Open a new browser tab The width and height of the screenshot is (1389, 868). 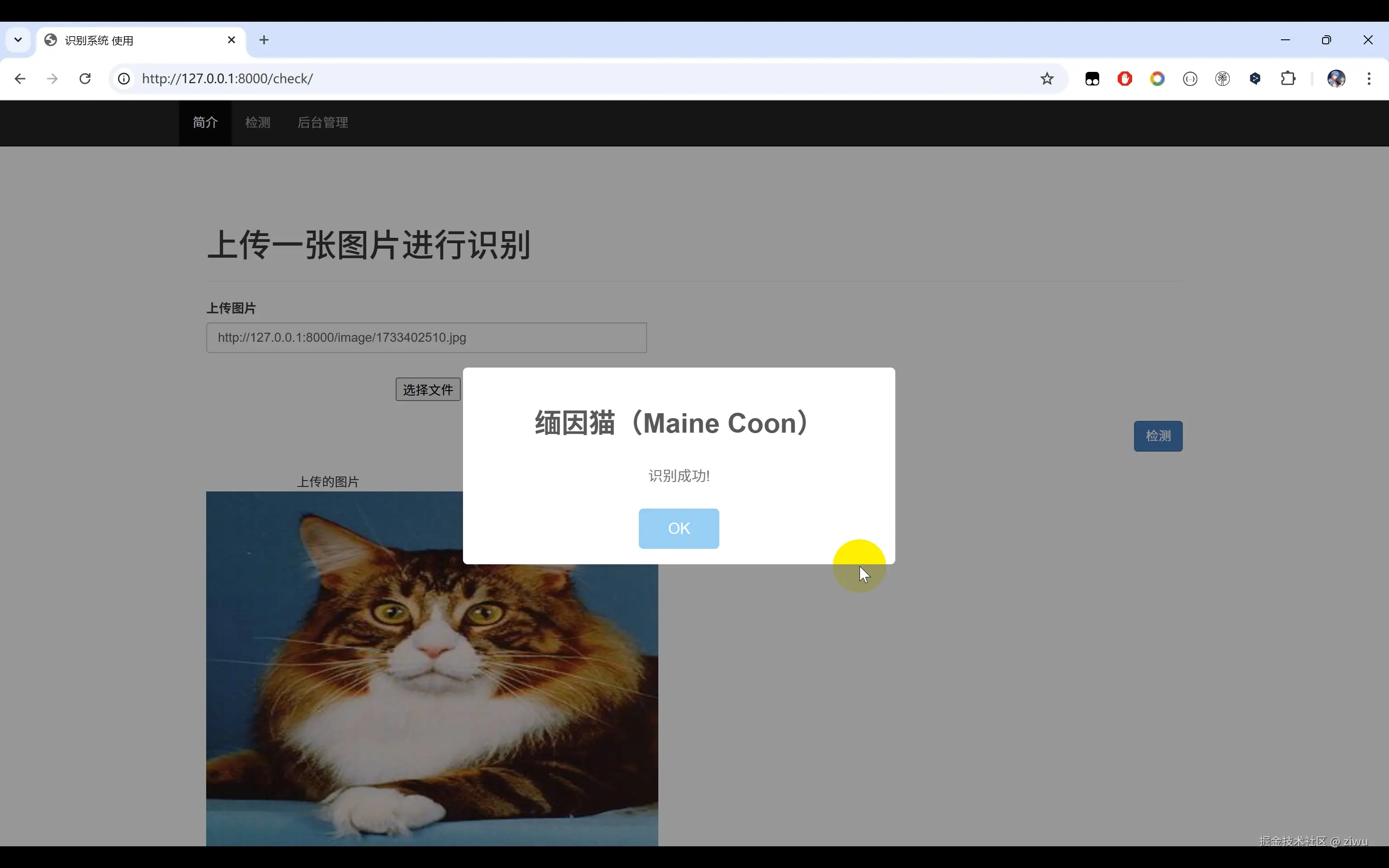click(264, 40)
